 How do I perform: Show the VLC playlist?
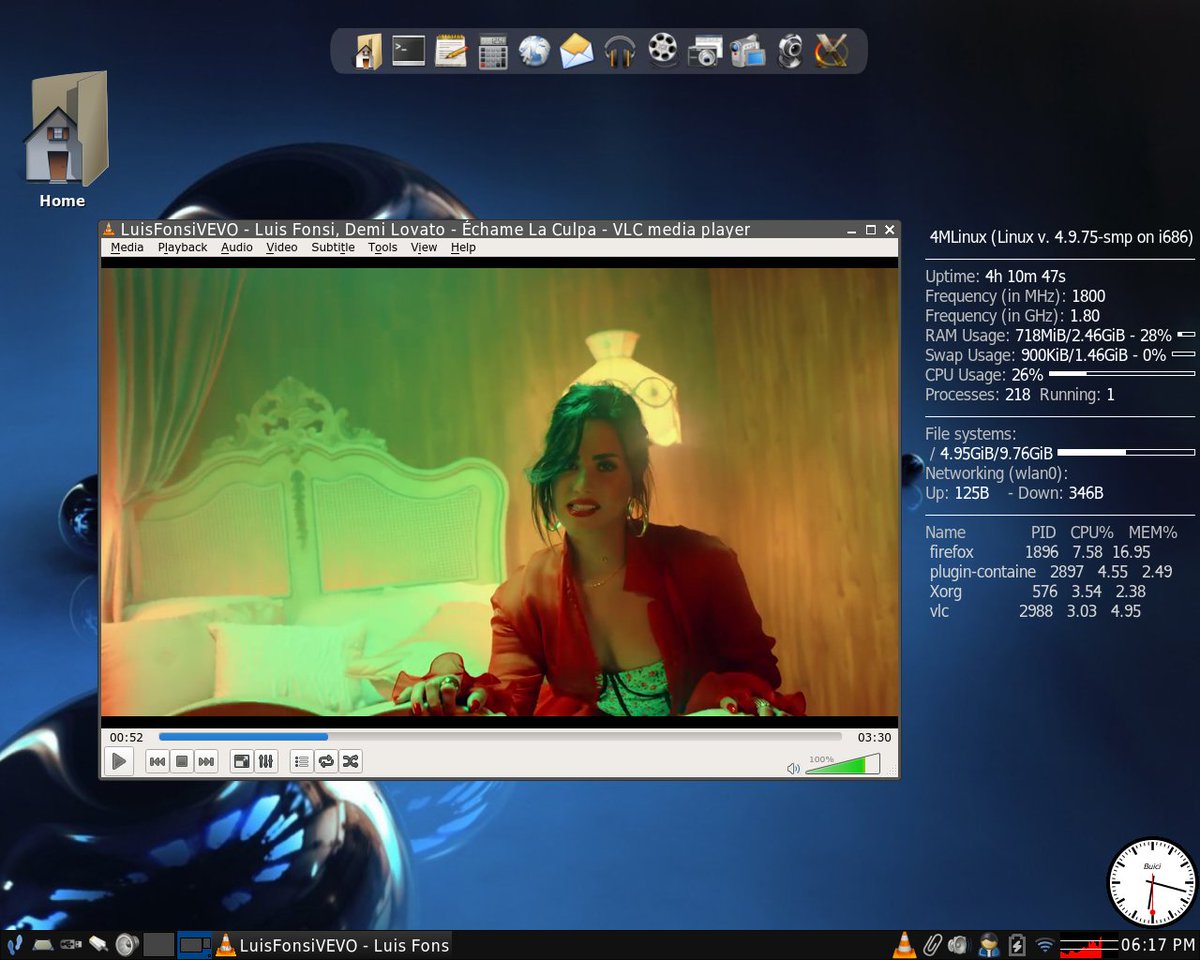pos(302,762)
